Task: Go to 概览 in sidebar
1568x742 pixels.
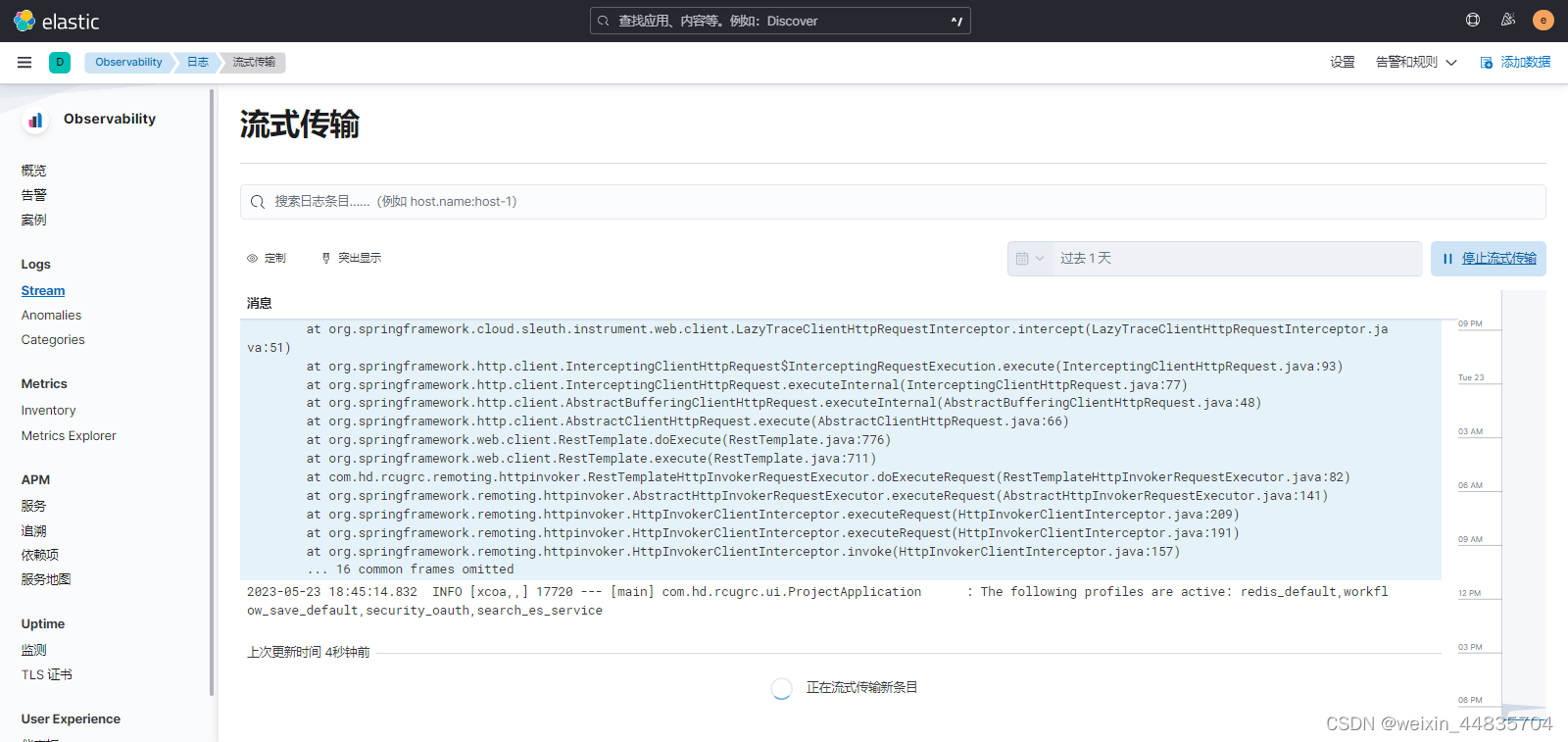Action: (34, 171)
